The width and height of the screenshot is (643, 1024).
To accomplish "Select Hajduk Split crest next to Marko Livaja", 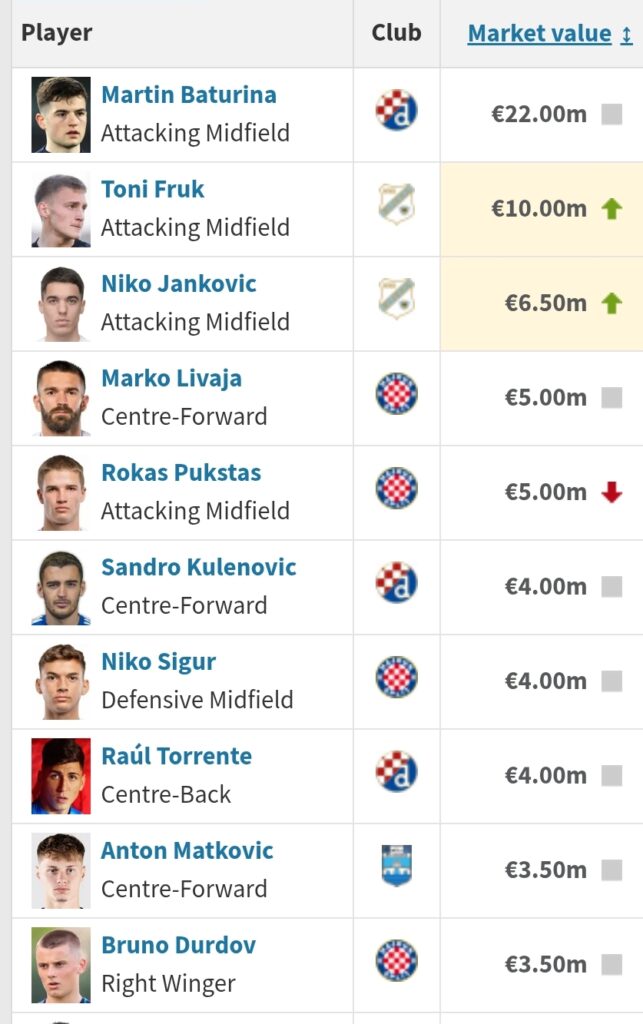I will 396,393.
